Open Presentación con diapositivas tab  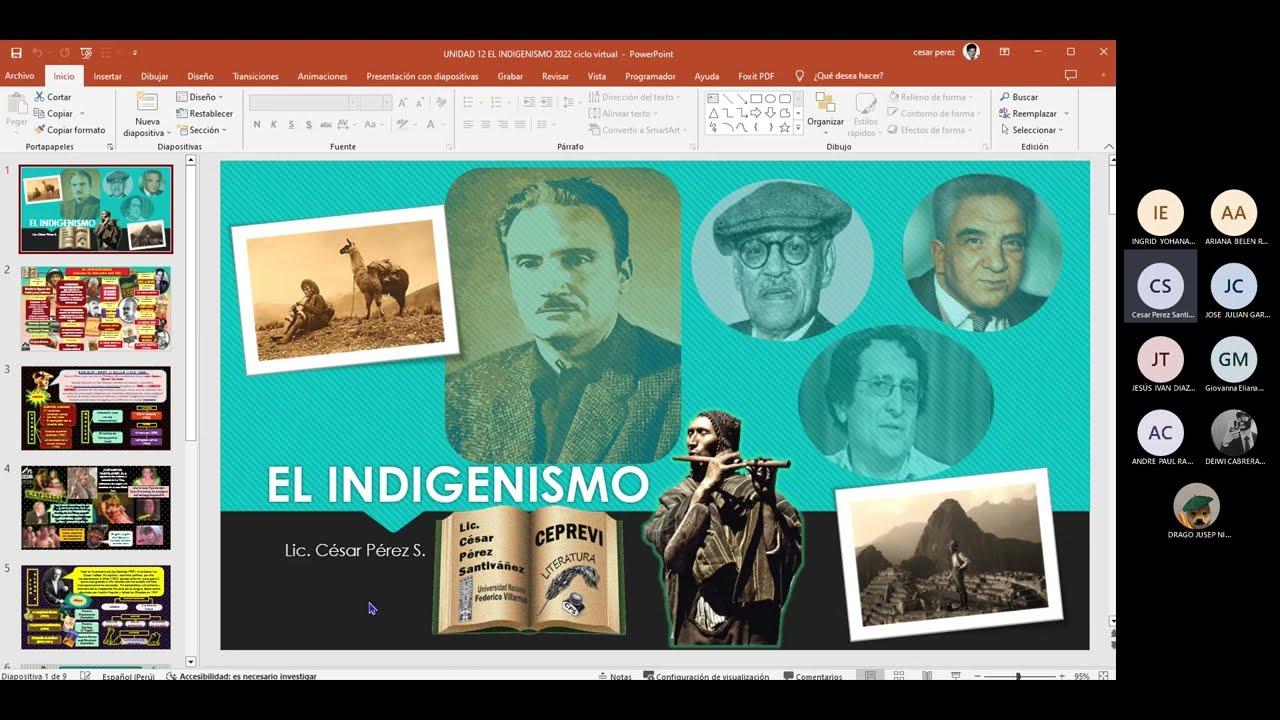[x=422, y=76]
